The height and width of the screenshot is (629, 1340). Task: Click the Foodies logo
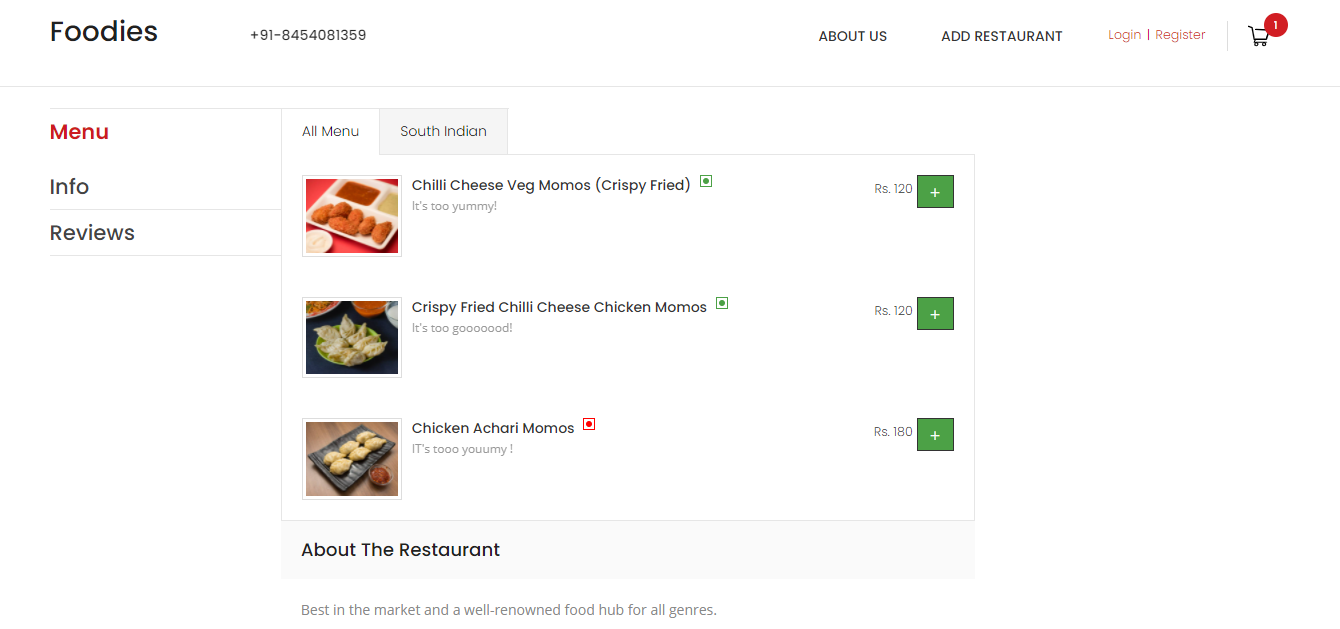103,31
